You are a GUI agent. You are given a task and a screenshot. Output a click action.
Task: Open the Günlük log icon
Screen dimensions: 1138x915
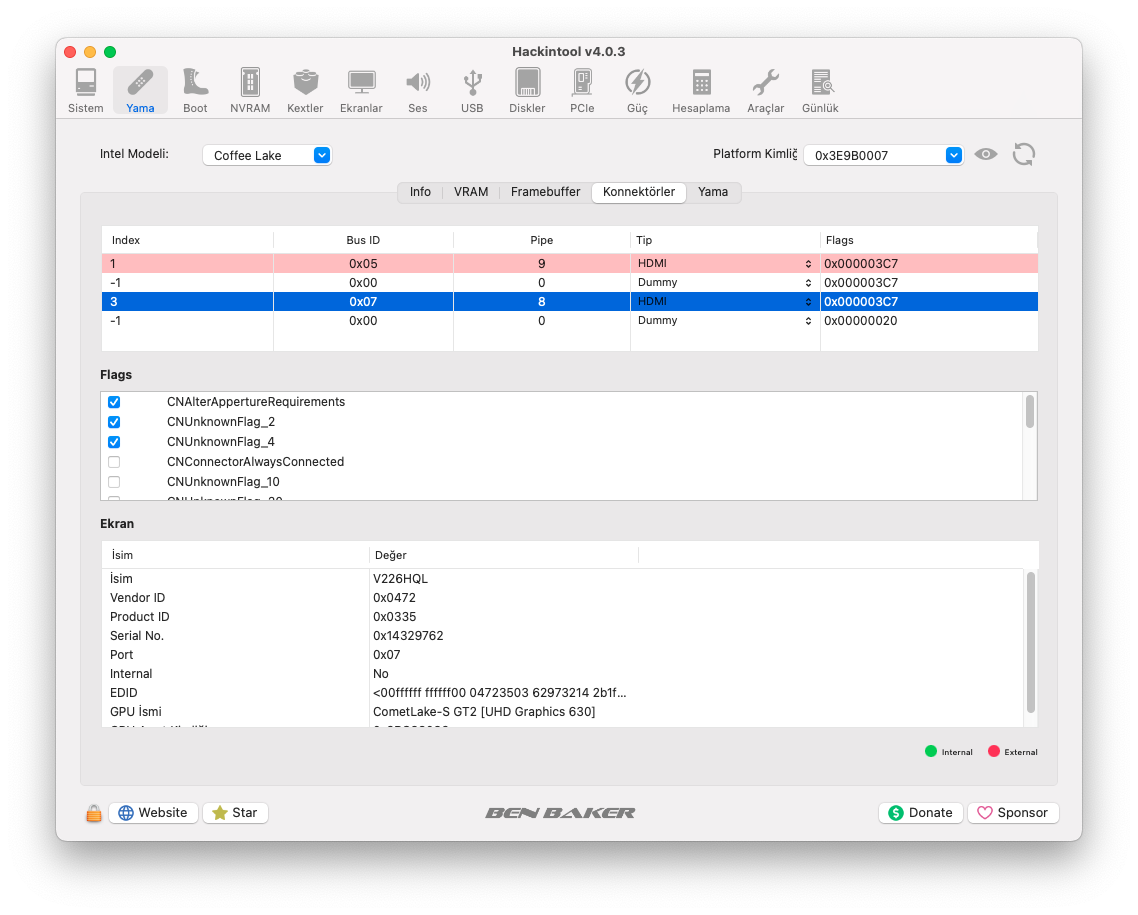820,90
